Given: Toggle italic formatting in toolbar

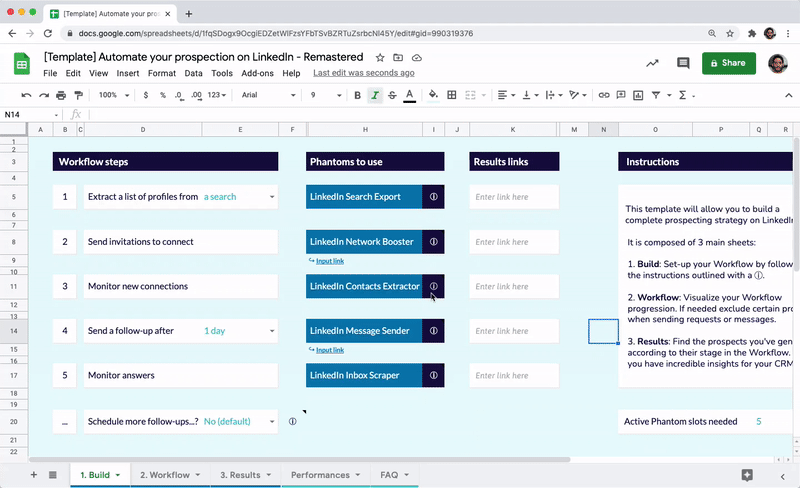Looking at the screenshot, I should pos(374,95).
